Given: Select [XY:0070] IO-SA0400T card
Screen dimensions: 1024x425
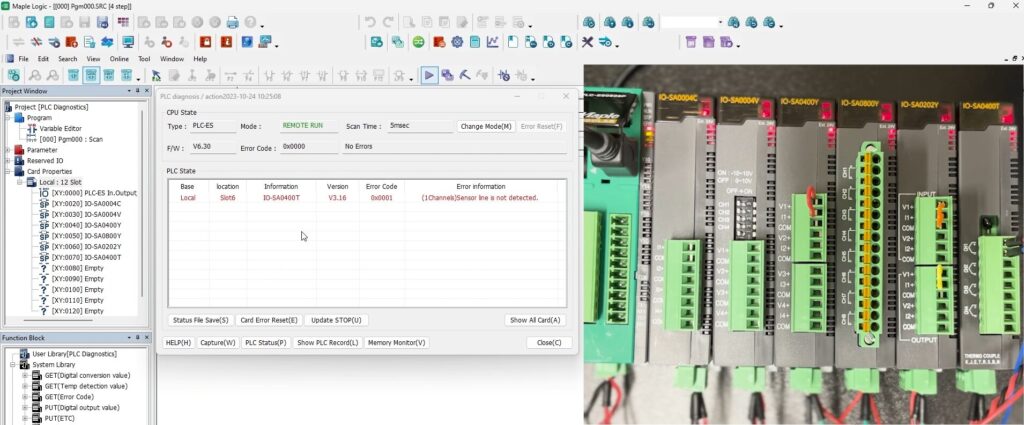Looking at the screenshot, I should [x=86, y=257].
